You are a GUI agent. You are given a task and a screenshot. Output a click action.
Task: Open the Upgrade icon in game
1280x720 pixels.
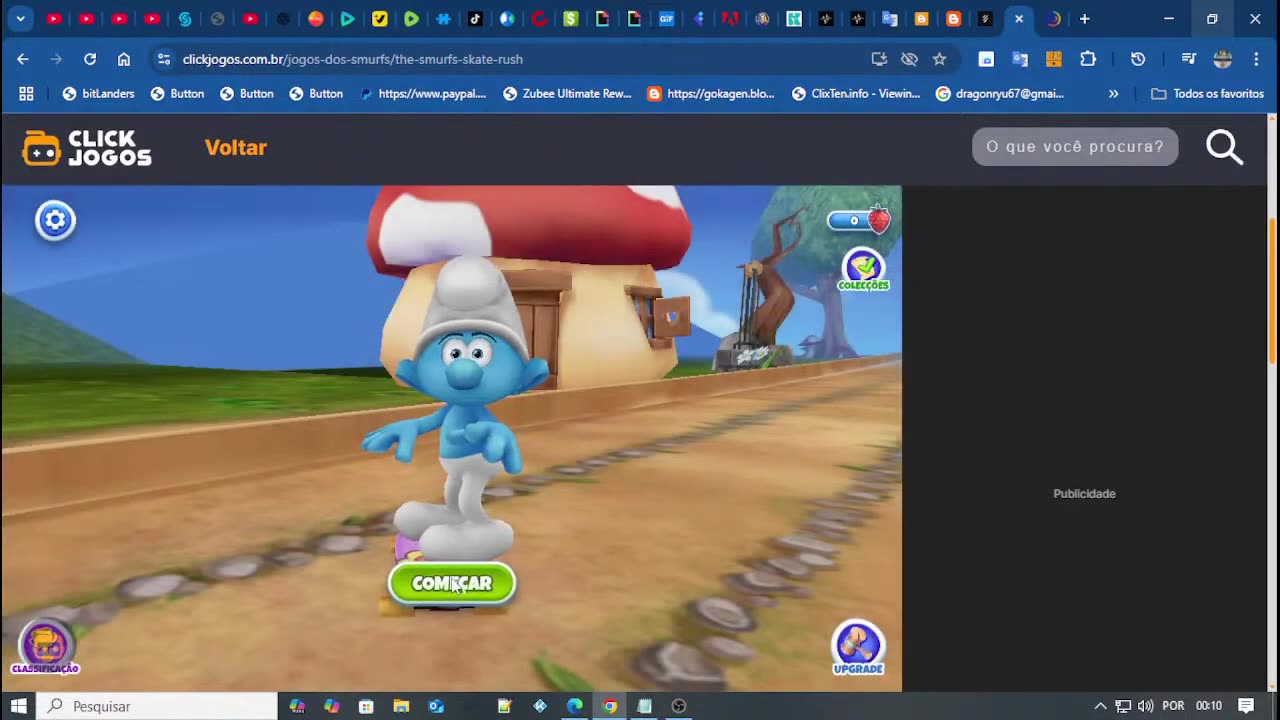pos(858,648)
